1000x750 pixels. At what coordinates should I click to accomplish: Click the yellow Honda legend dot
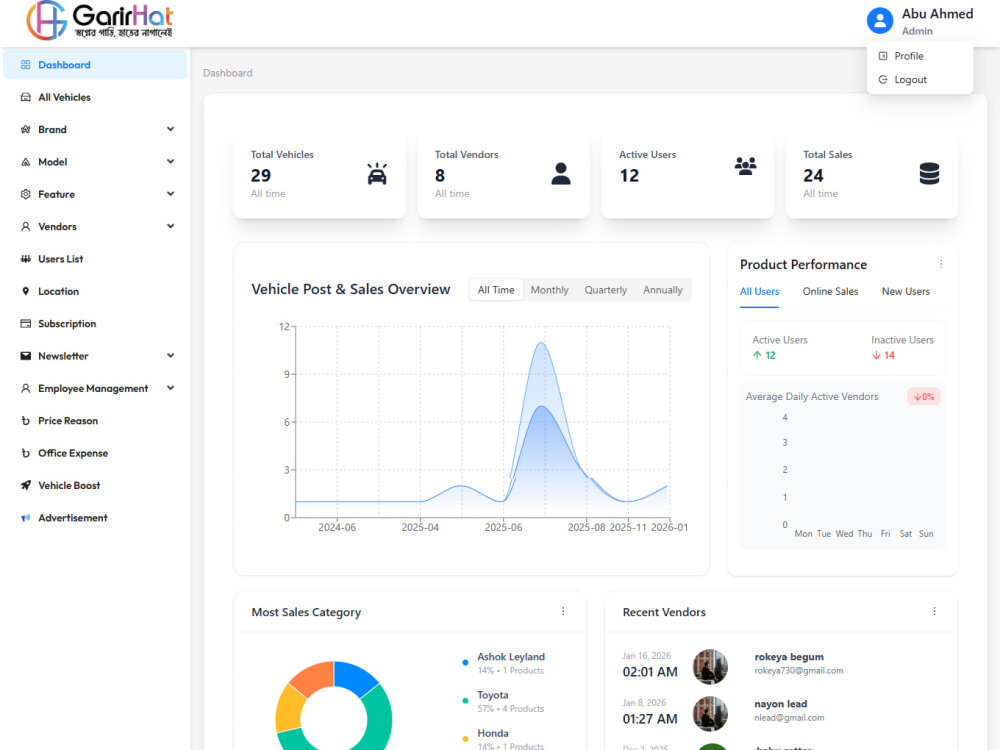(465, 739)
